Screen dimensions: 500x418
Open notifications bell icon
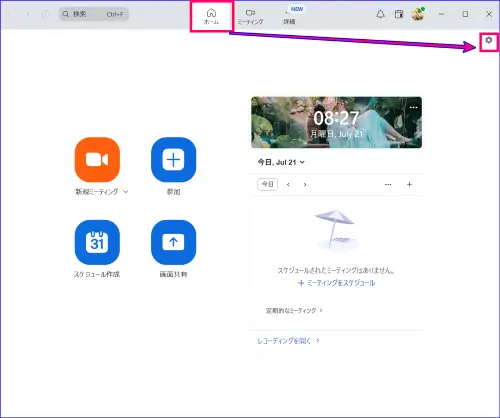tap(380, 14)
